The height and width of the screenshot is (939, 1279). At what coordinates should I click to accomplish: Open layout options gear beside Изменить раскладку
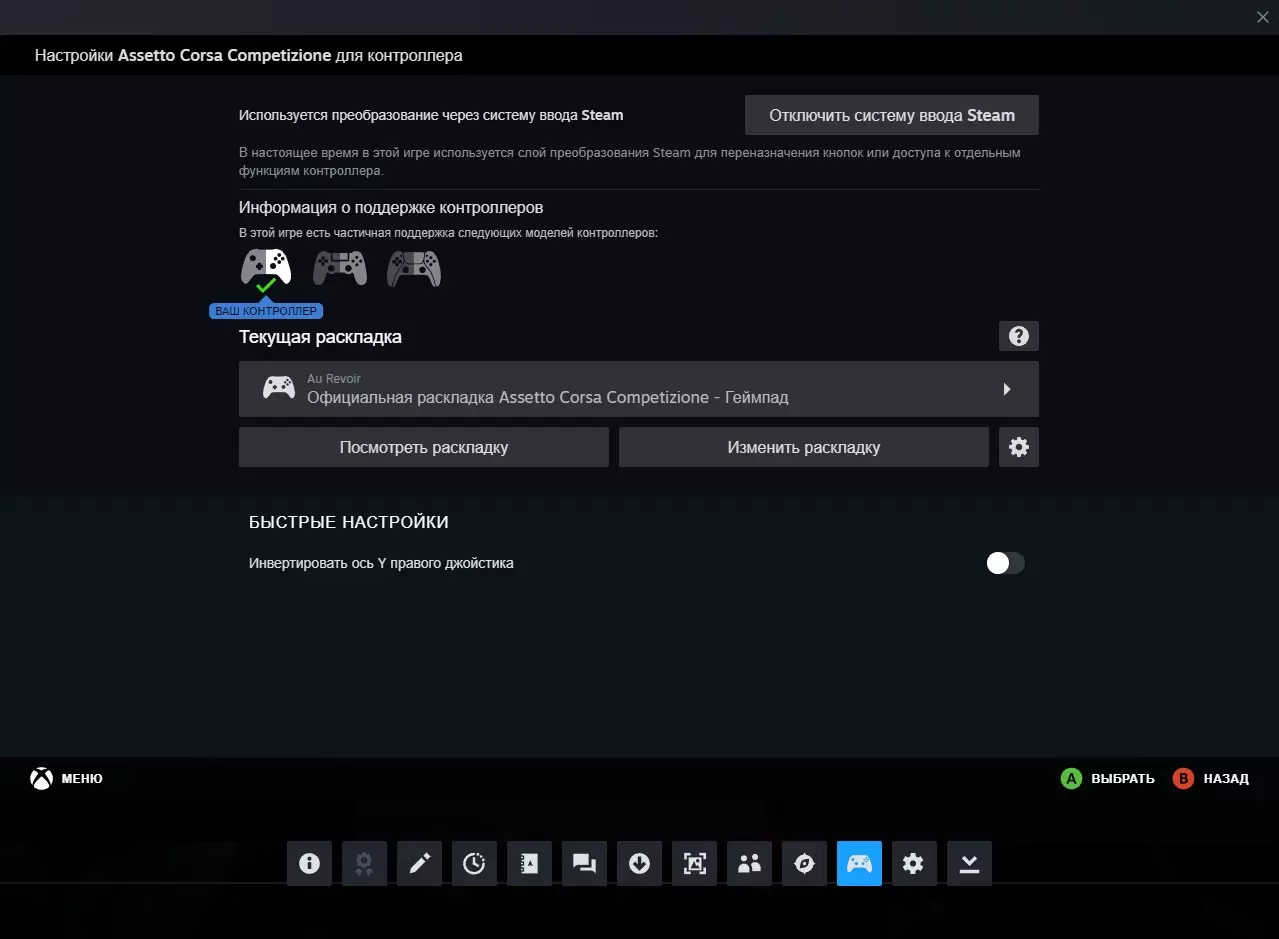(1019, 447)
